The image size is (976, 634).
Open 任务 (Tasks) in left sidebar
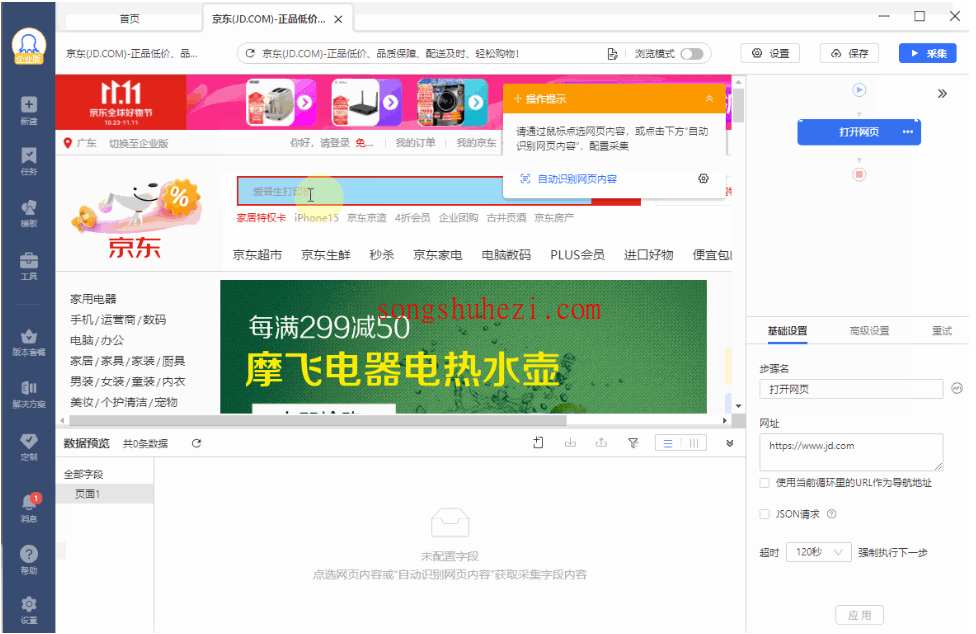29,161
